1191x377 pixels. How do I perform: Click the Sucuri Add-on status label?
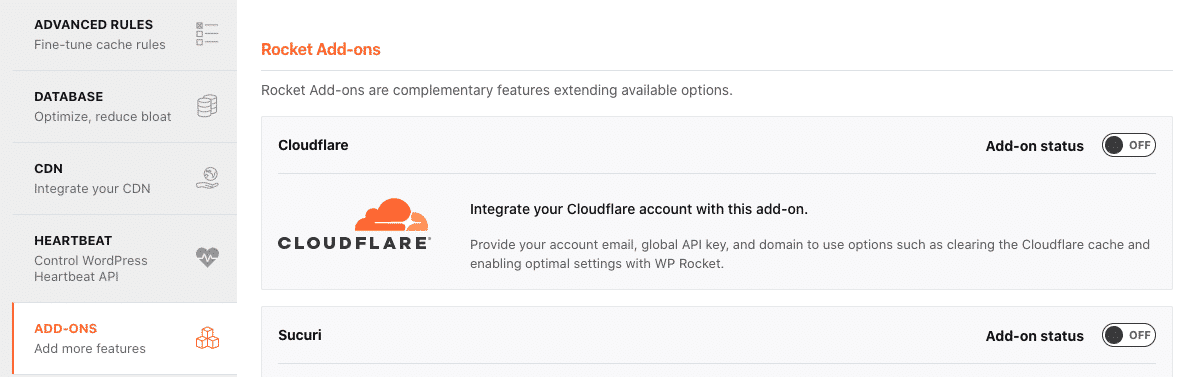1035,336
